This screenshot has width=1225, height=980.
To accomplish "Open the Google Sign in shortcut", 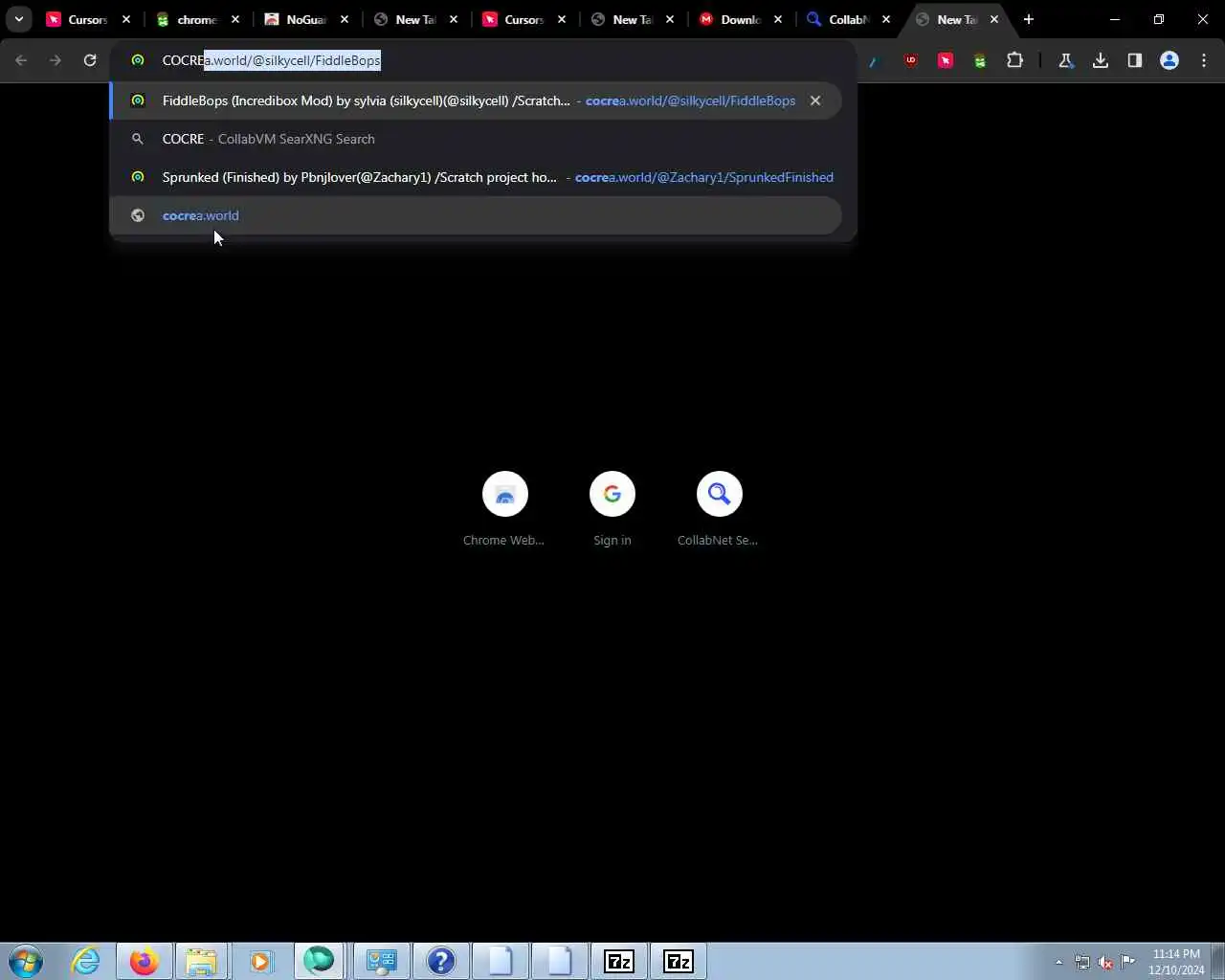I will click(612, 510).
